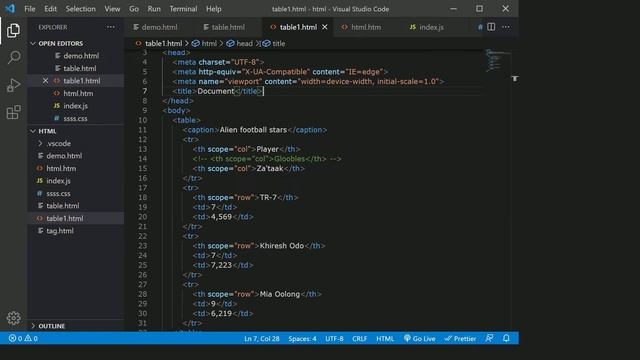Click the feedback icon in status bar
Screen dimensions: 640x360
[x=489, y=338]
